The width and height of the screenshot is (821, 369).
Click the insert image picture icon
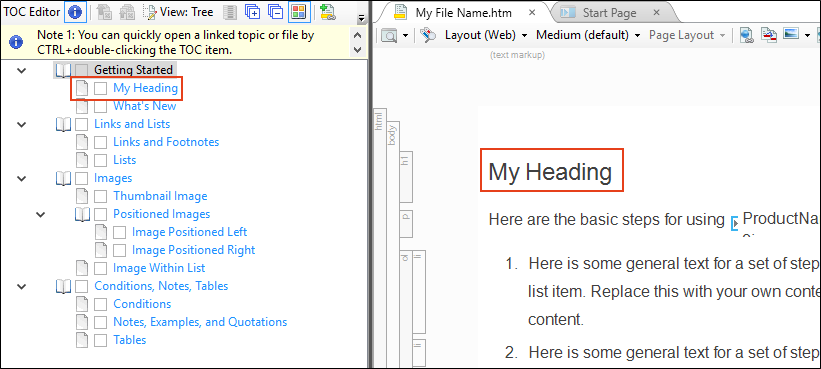pyautogui.click(x=790, y=35)
